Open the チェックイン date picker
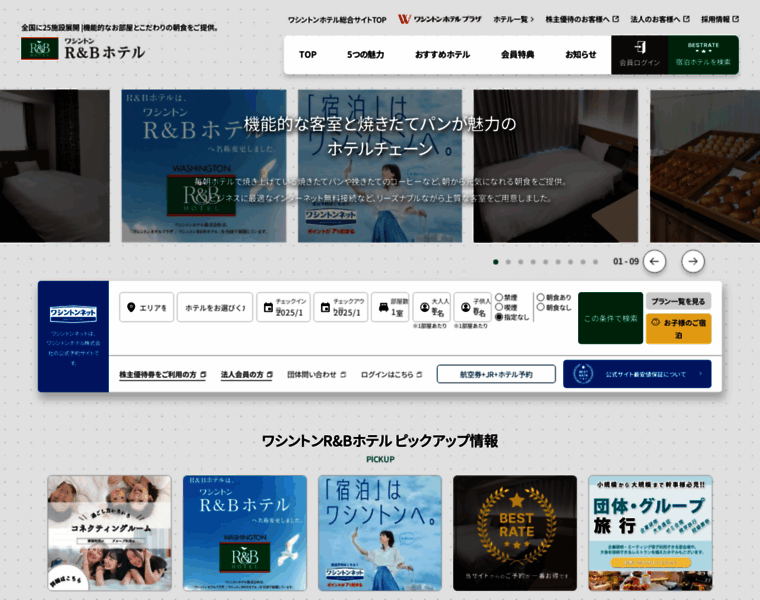This screenshot has width=760, height=600. pos(283,307)
